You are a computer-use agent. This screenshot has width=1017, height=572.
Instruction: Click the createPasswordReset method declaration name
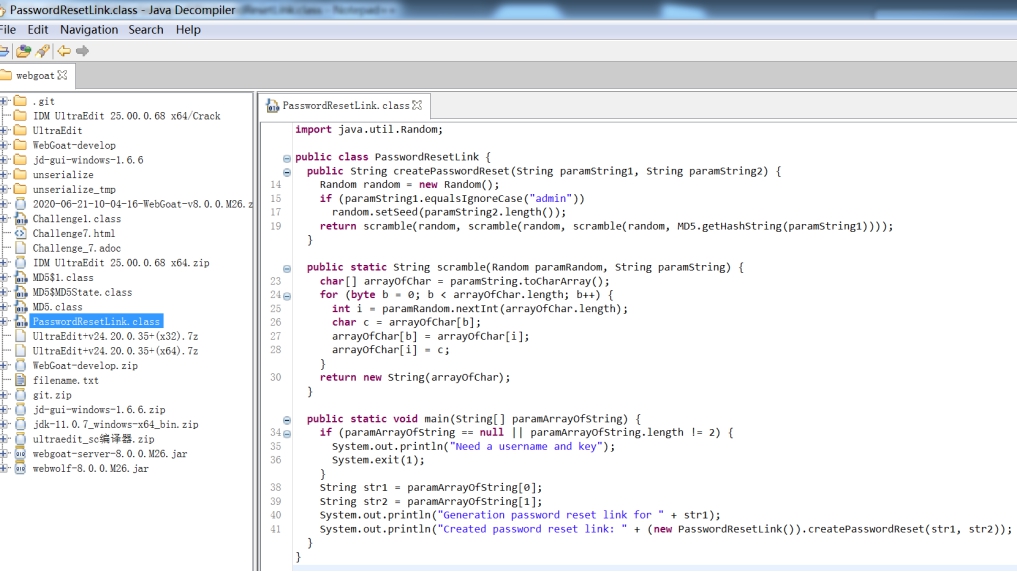click(x=452, y=171)
